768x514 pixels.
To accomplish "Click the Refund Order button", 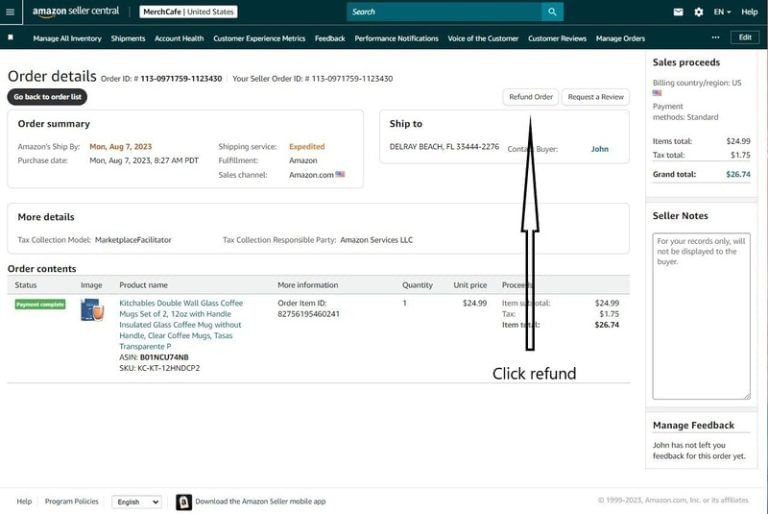I will point(530,97).
